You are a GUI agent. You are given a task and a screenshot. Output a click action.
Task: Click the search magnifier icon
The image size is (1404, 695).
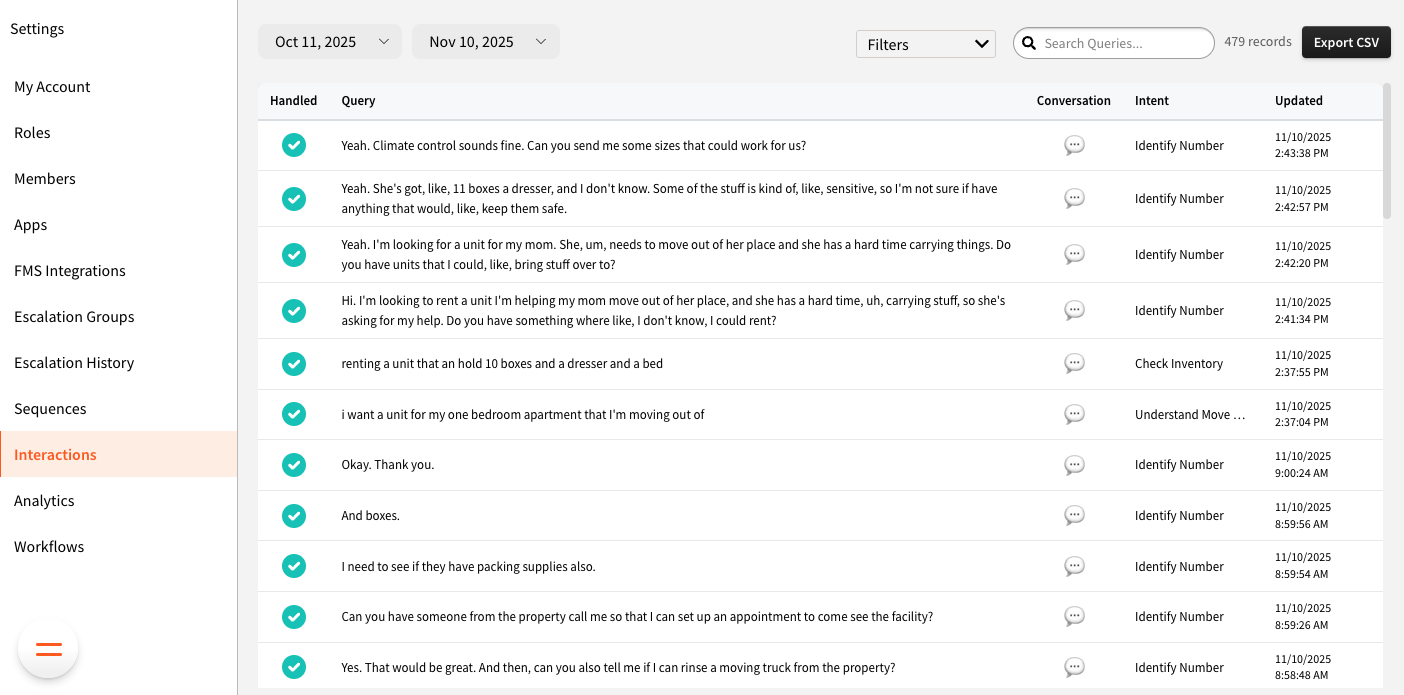[x=1029, y=43]
